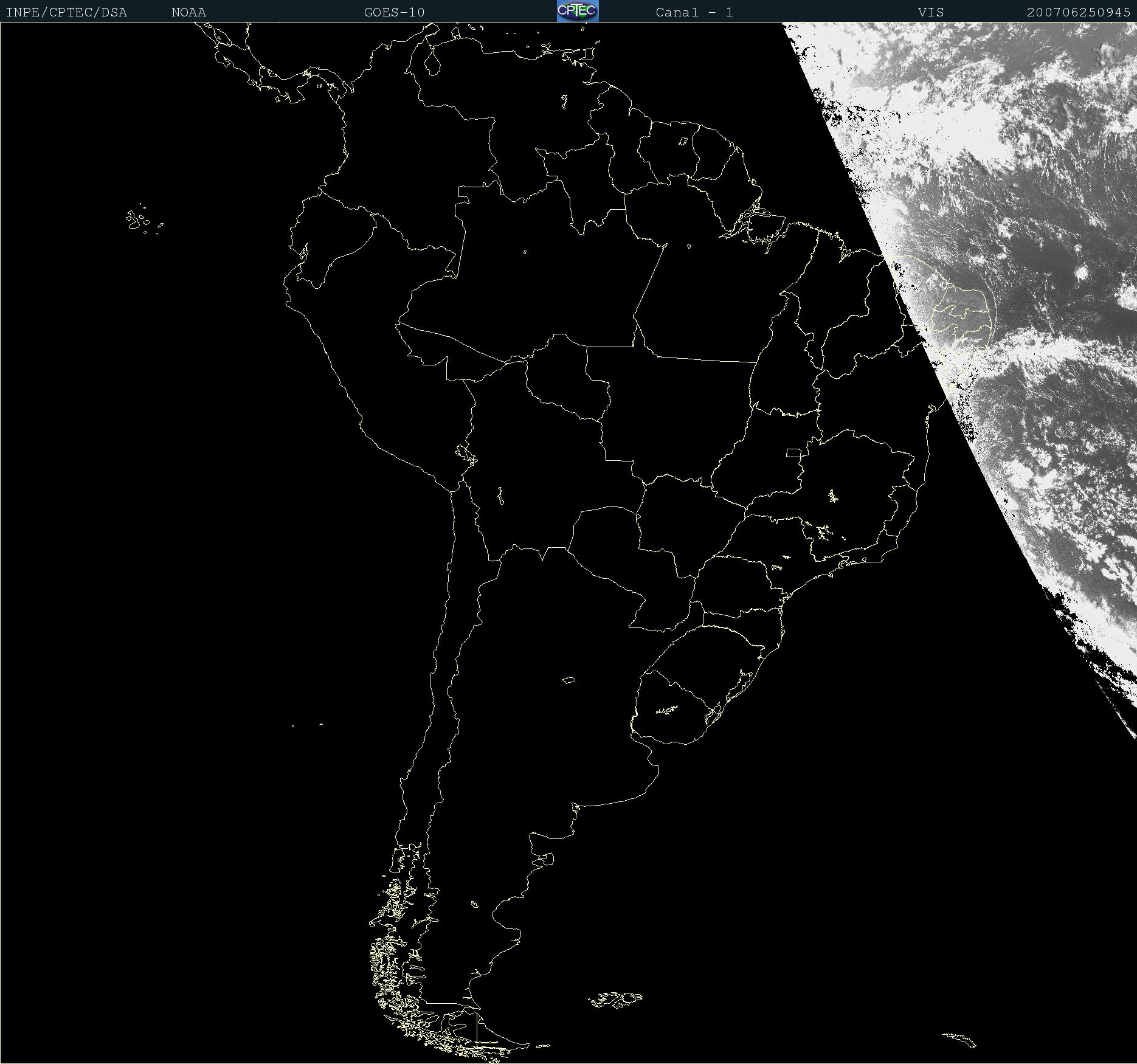
Task: Click the 'Canal - 1' label
Action: (694, 12)
